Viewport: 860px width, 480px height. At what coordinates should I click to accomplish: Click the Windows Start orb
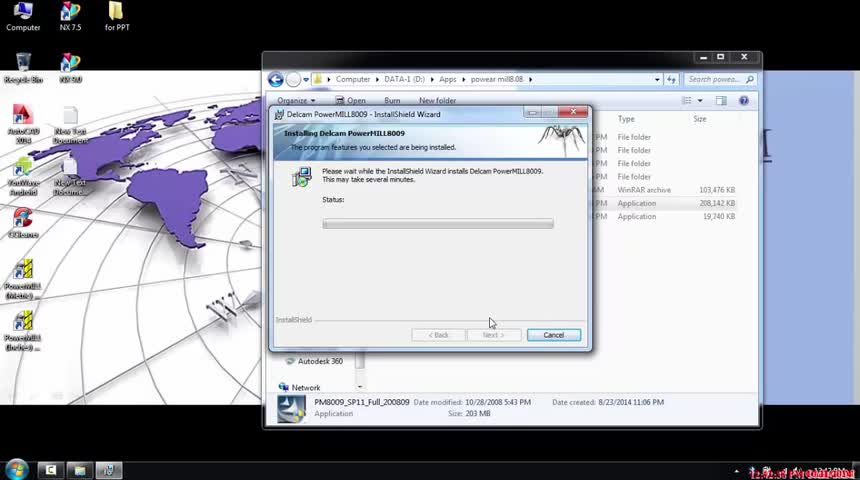point(16,470)
